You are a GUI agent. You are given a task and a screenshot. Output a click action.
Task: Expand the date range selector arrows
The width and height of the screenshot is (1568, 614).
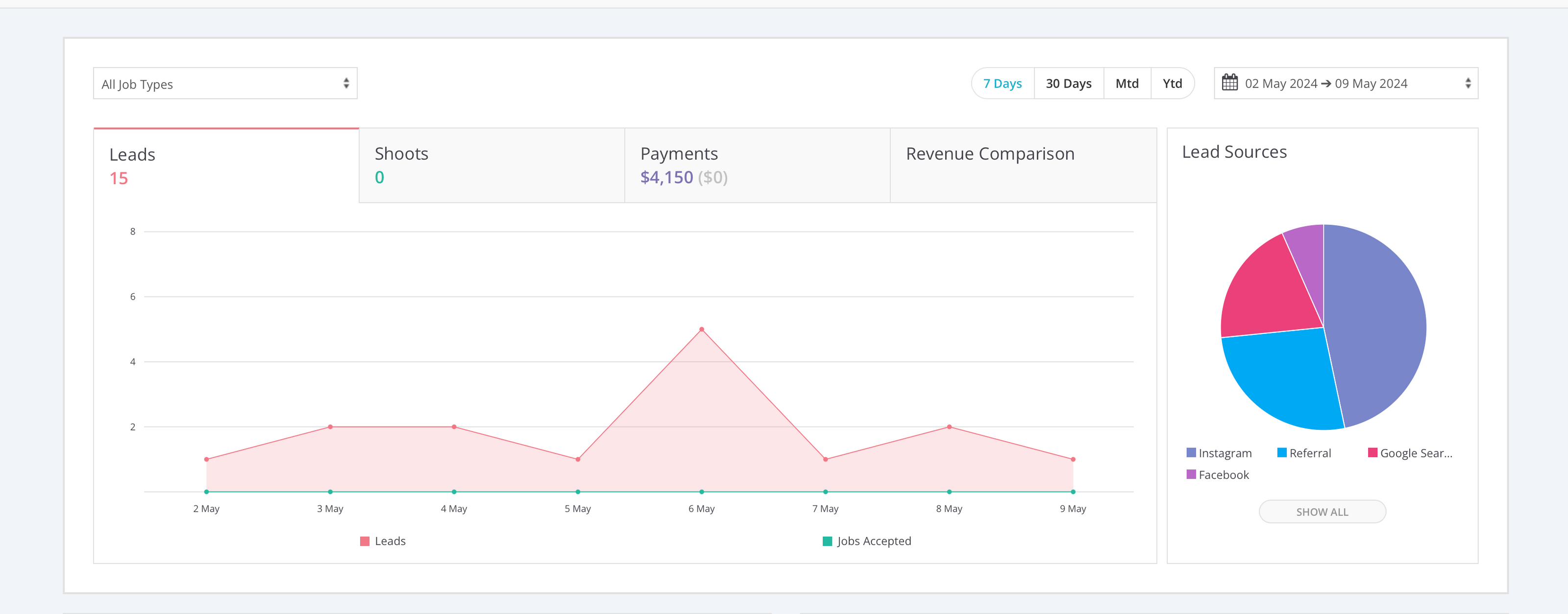(x=1468, y=83)
